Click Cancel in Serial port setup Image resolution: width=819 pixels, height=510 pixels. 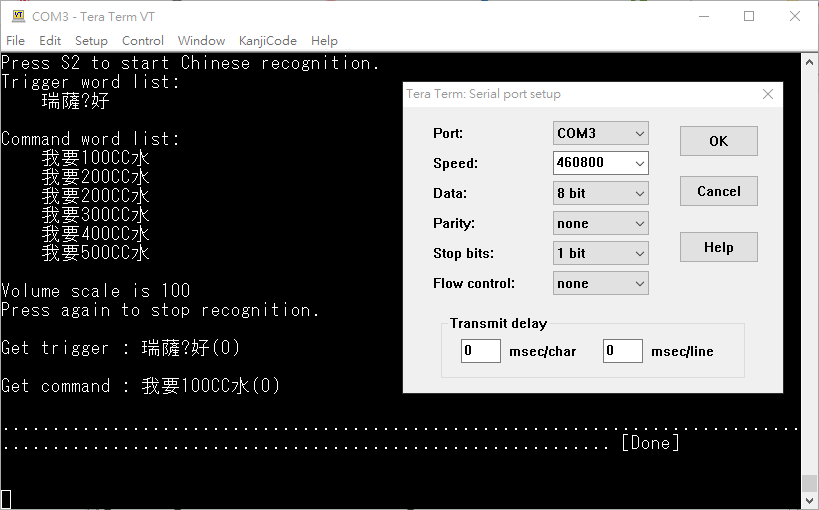(x=719, y=191)
